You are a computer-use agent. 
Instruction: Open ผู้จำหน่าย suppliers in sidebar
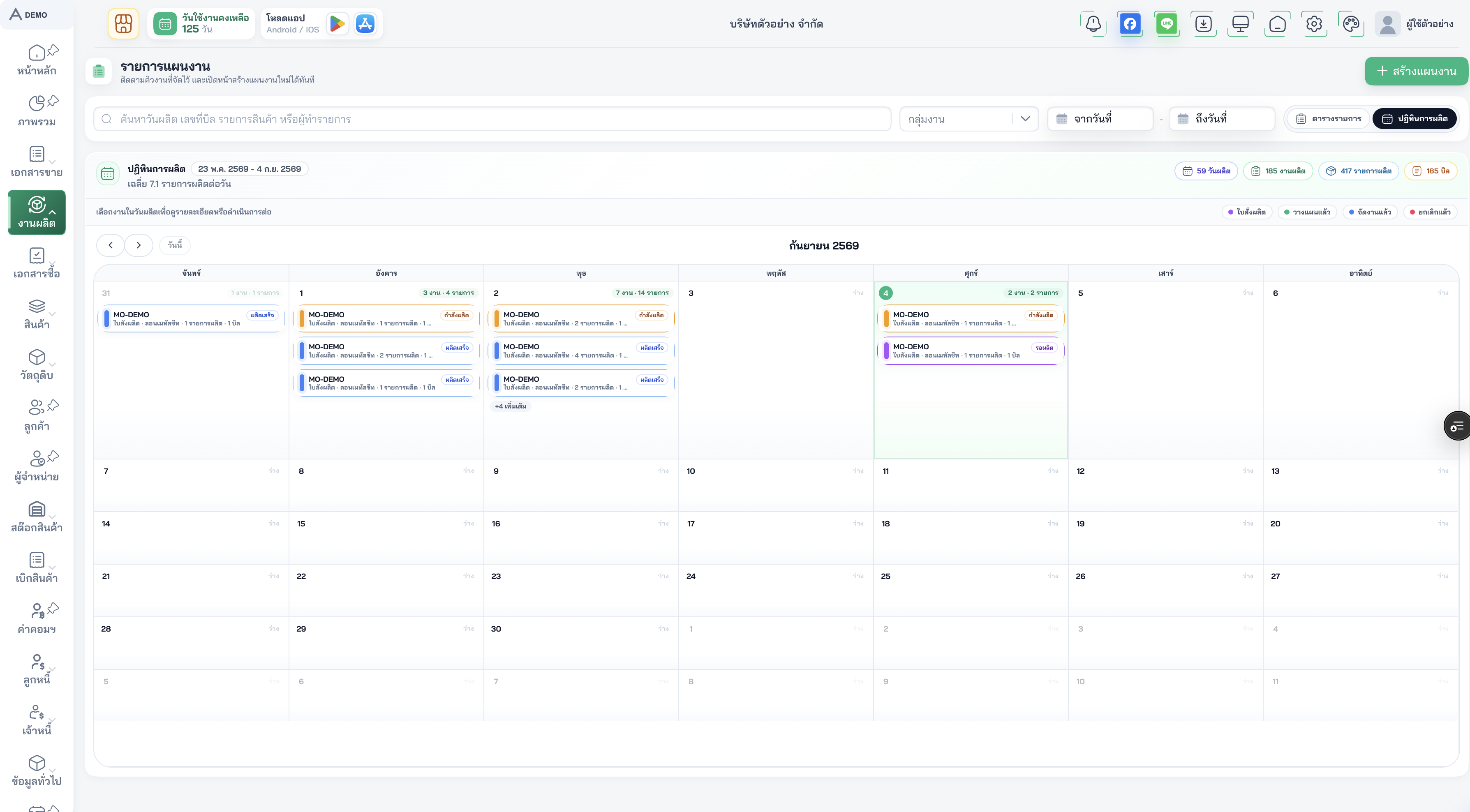37,466
